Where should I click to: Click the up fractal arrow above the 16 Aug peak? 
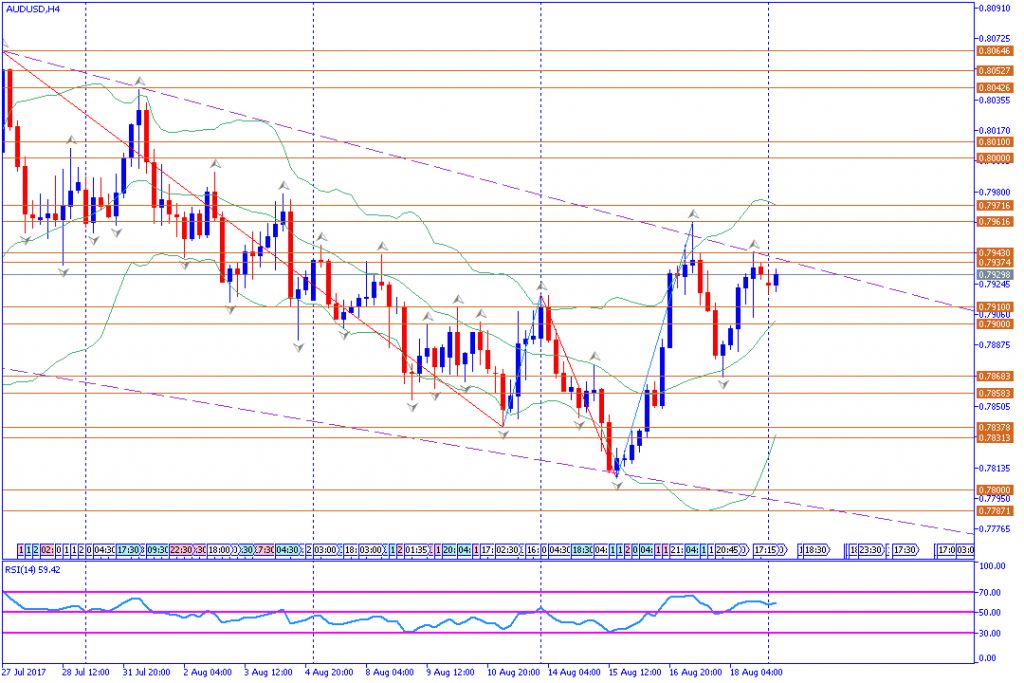(x=692, y=214)
